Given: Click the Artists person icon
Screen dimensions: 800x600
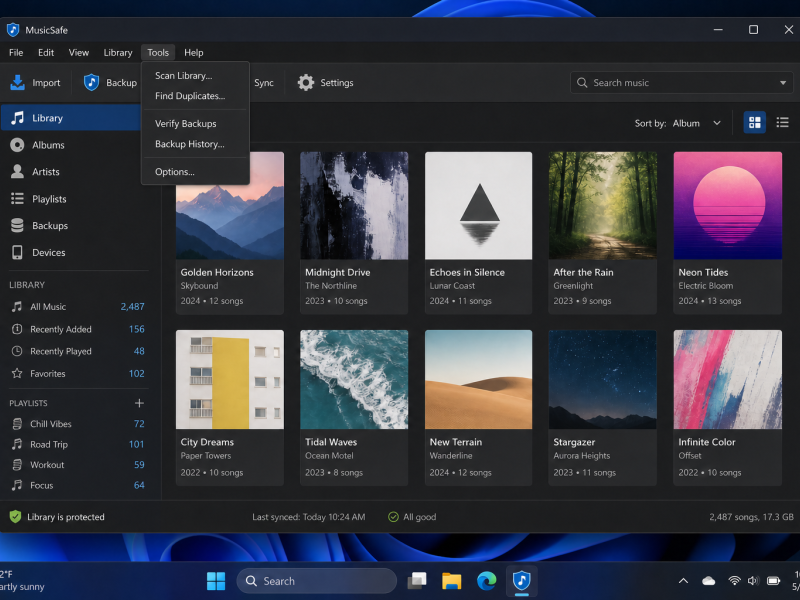Looking at the screenshot, I should point(17,171).
